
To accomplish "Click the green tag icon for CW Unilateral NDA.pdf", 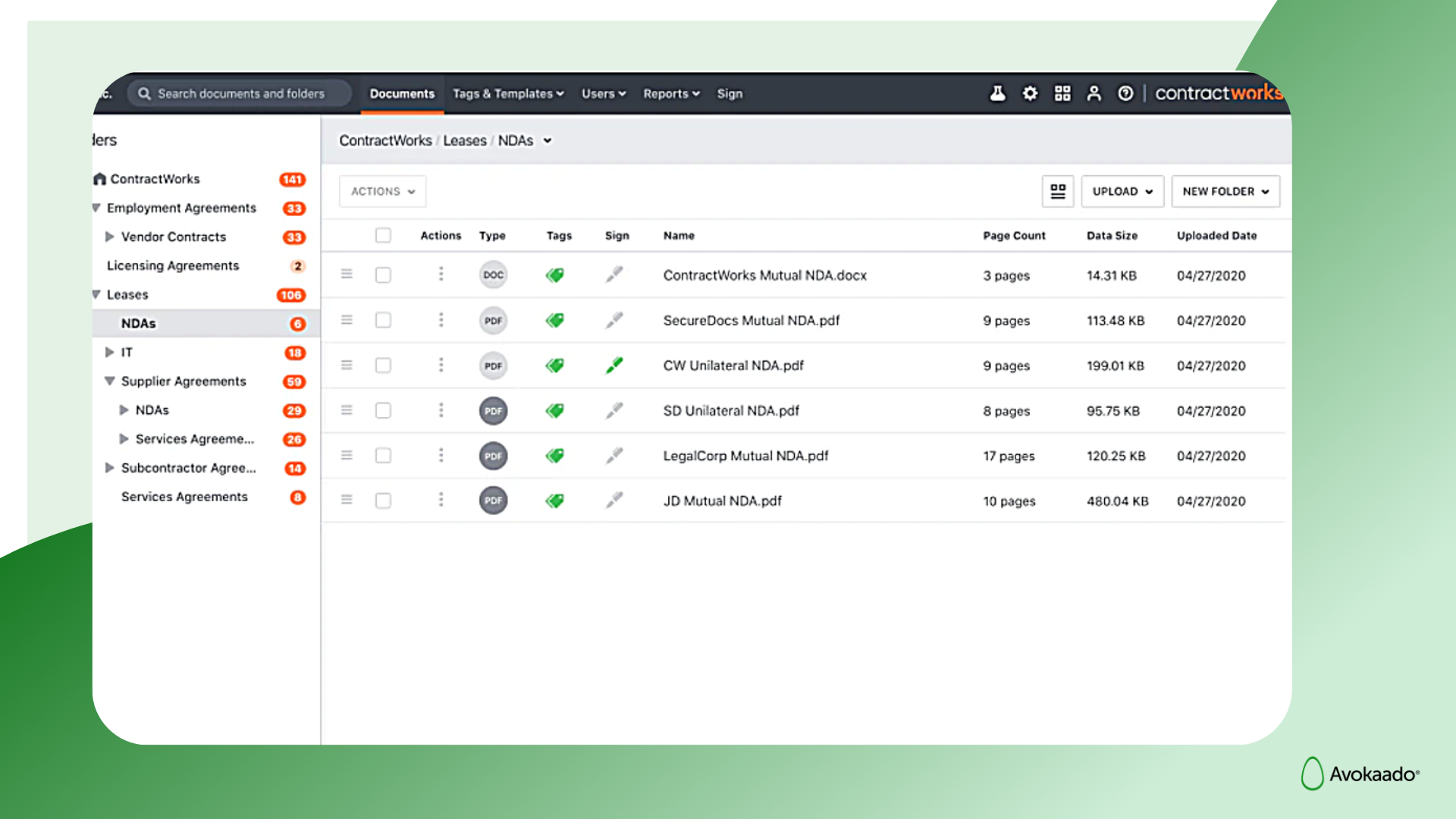I will [555, 366].
